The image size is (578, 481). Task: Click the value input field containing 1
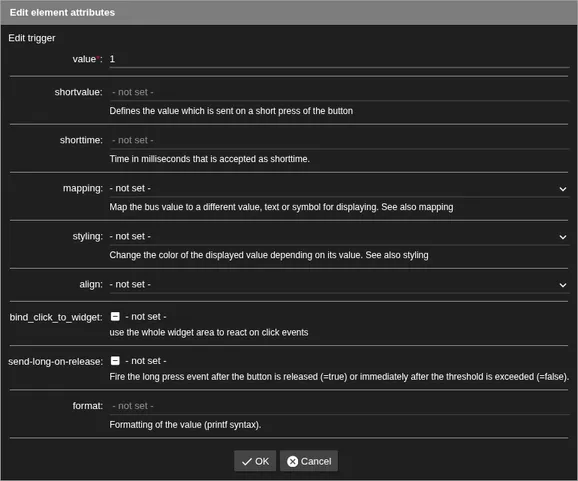click(x=339, y=59)
